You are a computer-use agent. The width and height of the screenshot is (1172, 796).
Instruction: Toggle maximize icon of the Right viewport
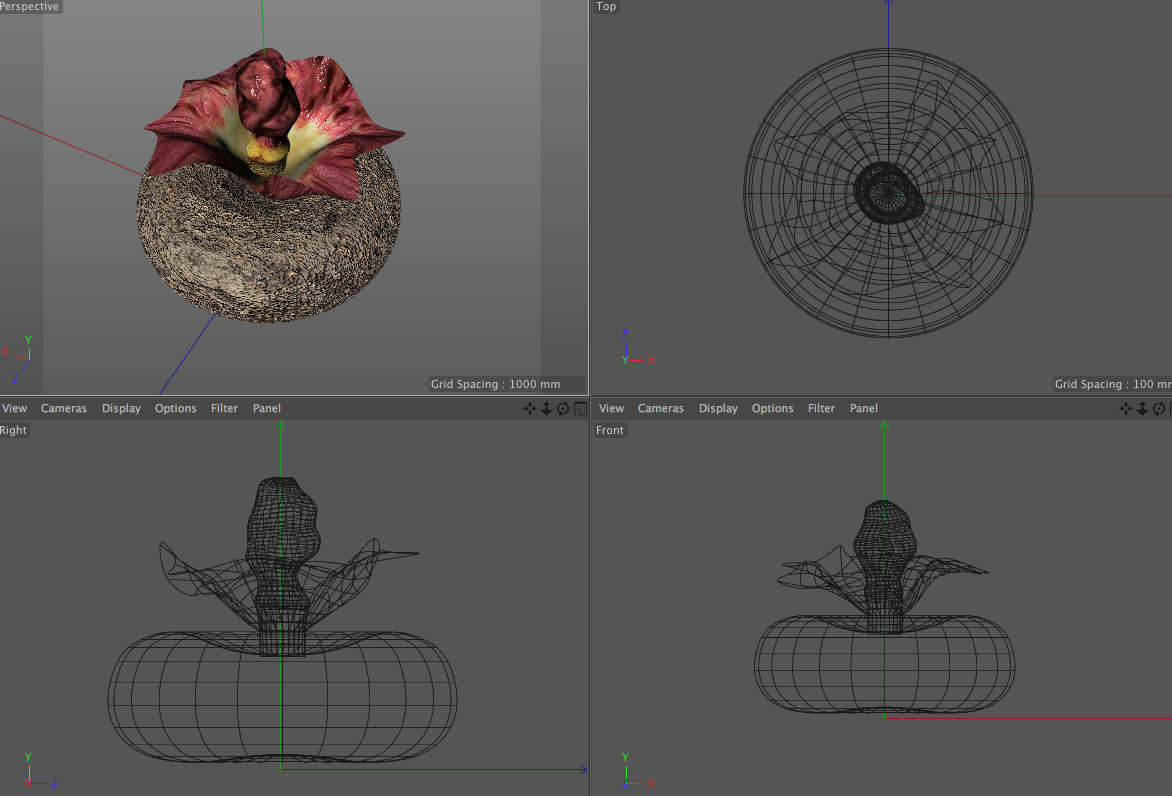point(580,408)
